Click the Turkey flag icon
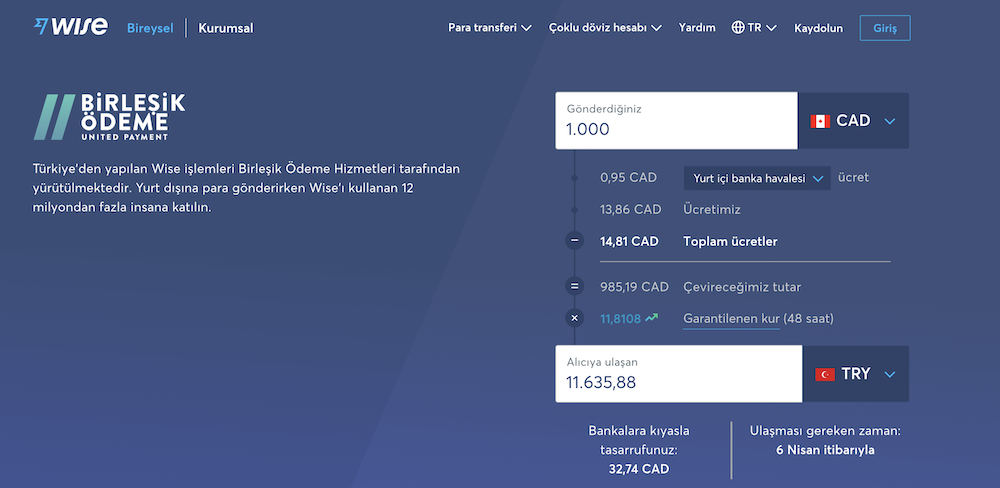The height and width of the screenshot is (488, 1000). tap(825, 374)
